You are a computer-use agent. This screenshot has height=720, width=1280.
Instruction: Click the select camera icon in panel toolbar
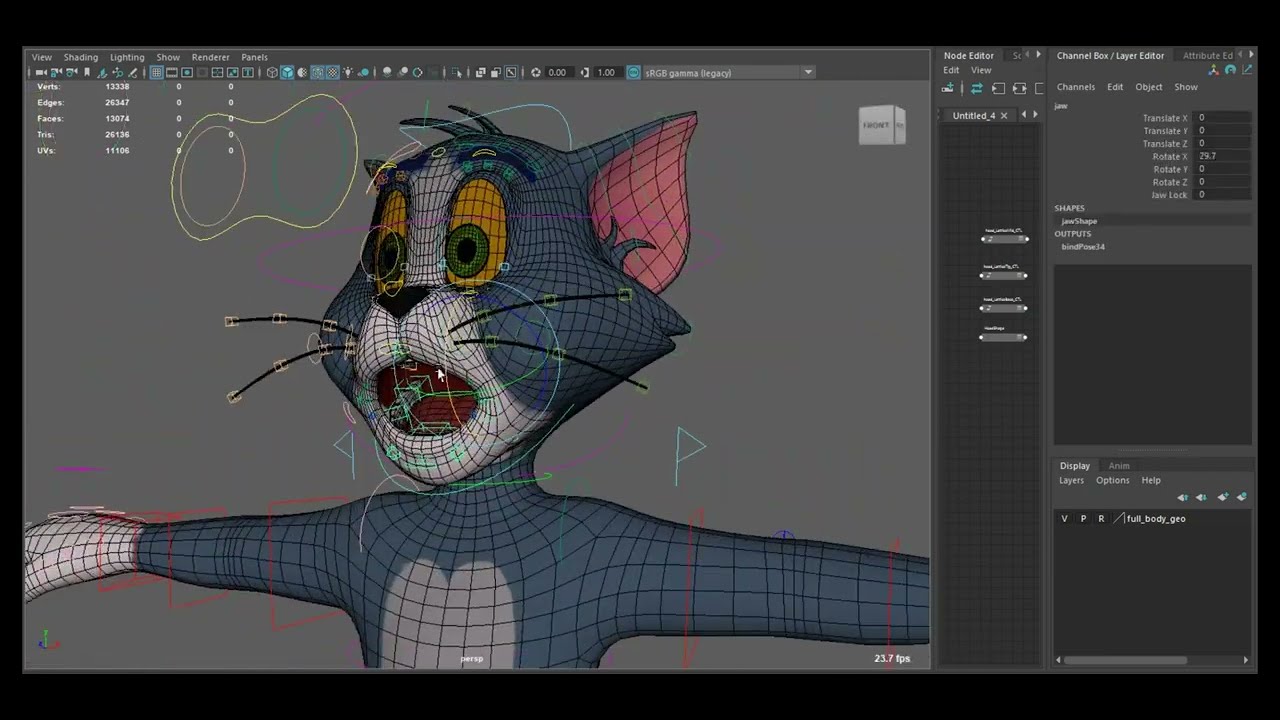[x=40, y=73]
